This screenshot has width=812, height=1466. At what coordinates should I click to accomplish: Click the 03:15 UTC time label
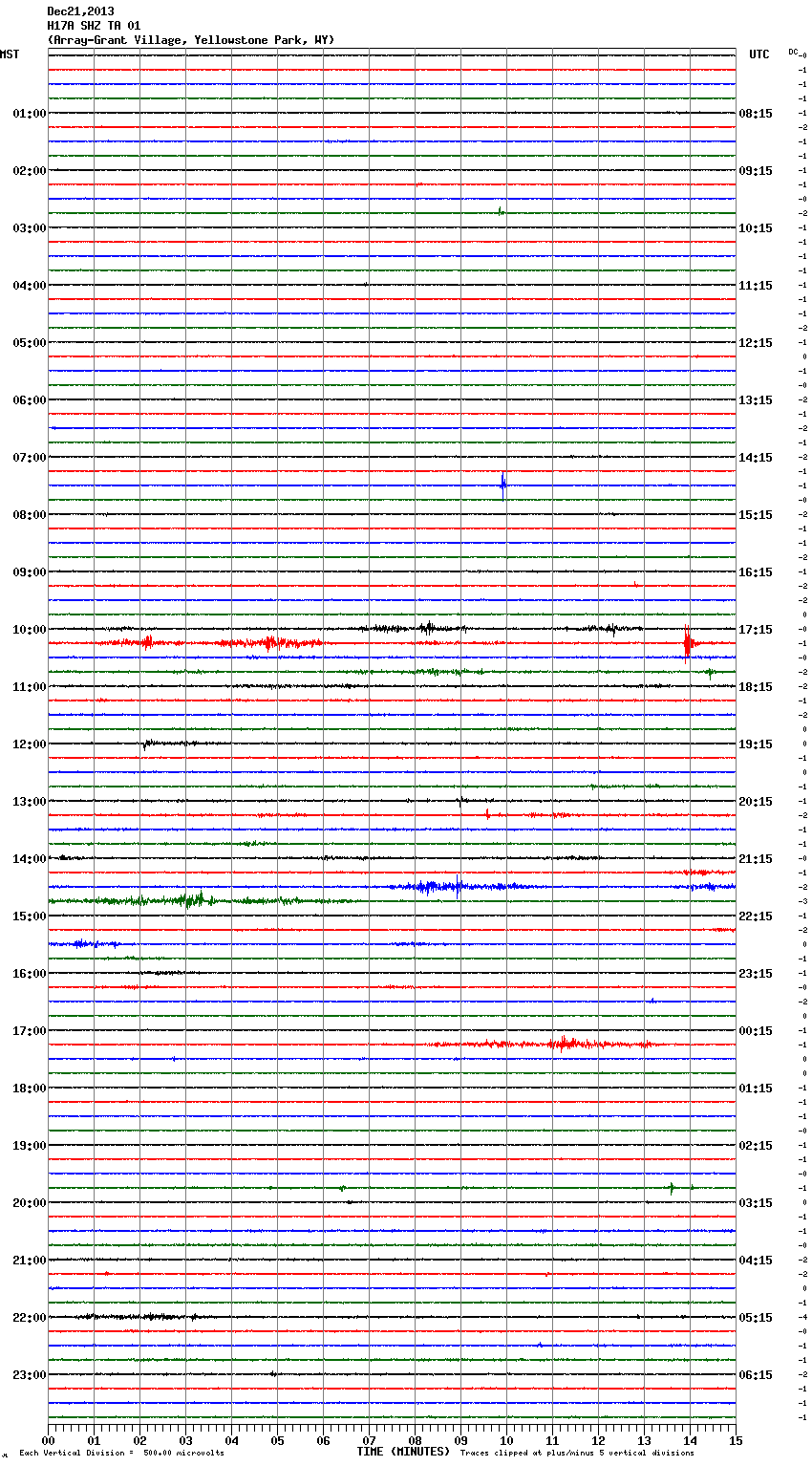point(756,1203)
